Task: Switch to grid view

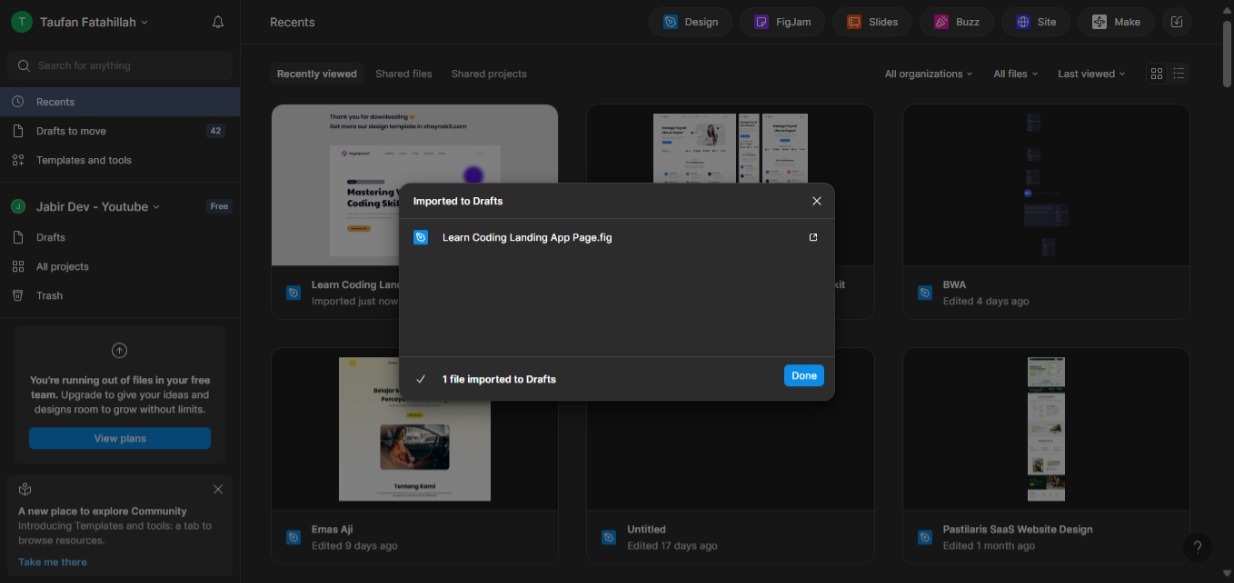Action: tap(1157, 74)
